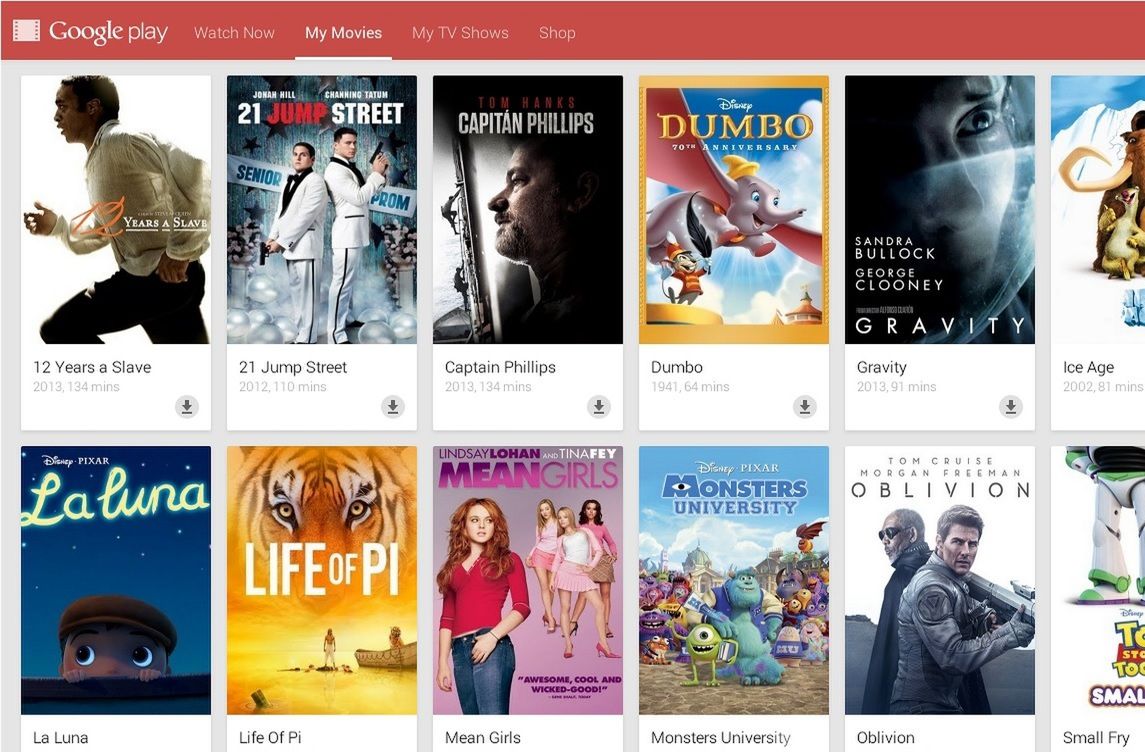Select the My Movies tab
1145x752 pixels.
[x=343, y=33]
